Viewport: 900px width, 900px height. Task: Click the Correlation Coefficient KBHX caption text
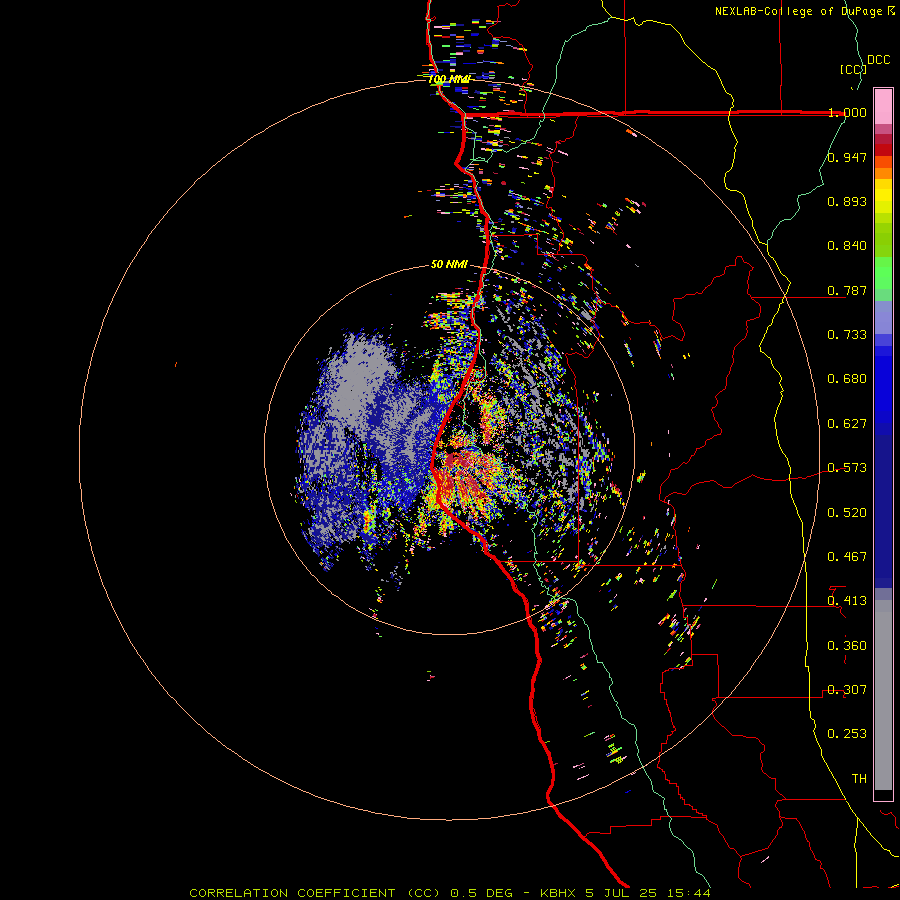pyautogui.click(x=450, y=893)
